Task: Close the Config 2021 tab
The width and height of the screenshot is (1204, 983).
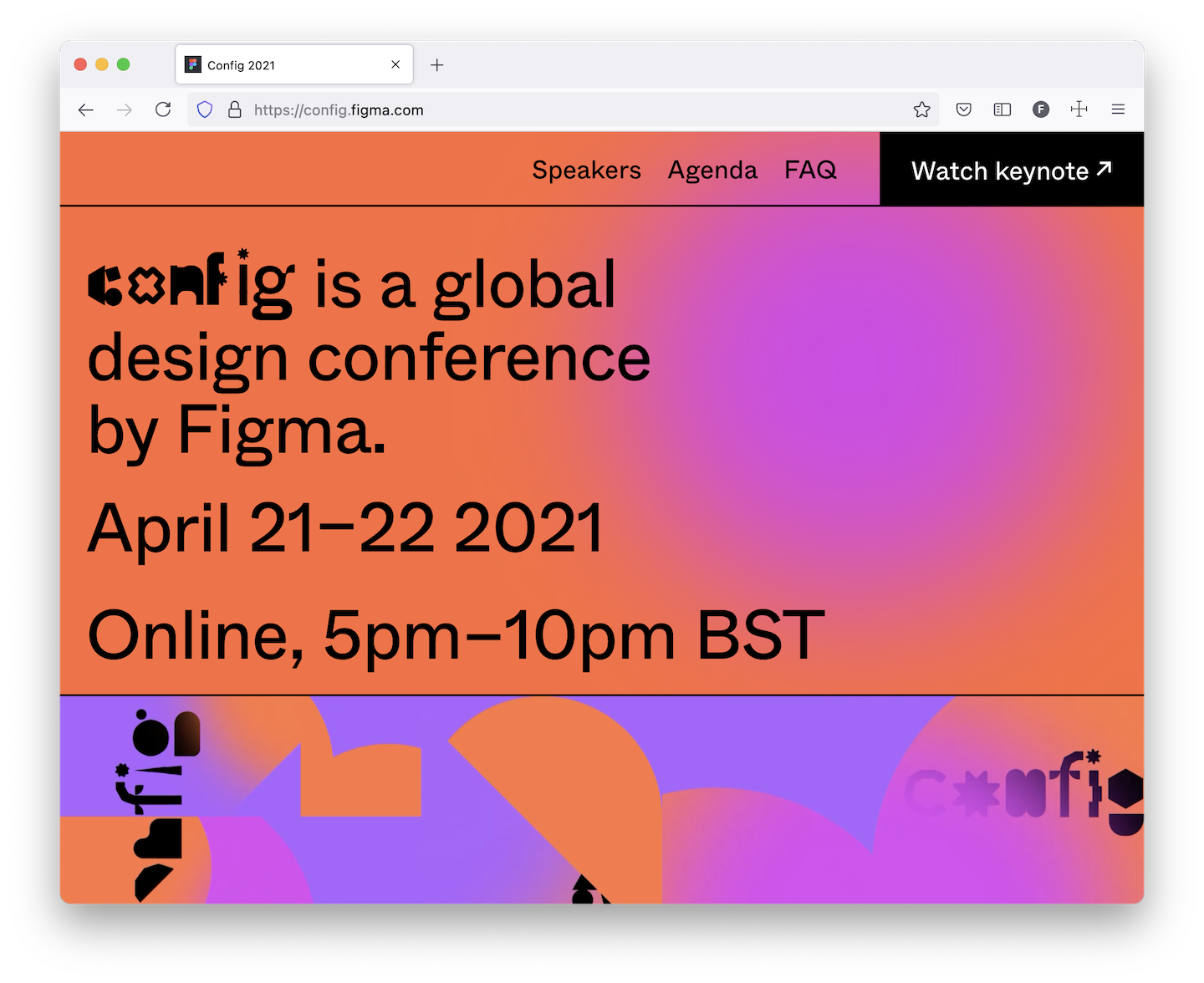Action: (x=395, y=64)
